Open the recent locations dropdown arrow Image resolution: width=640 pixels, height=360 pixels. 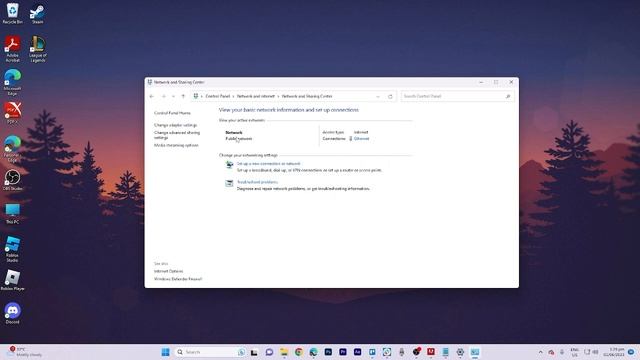(173, 96)
